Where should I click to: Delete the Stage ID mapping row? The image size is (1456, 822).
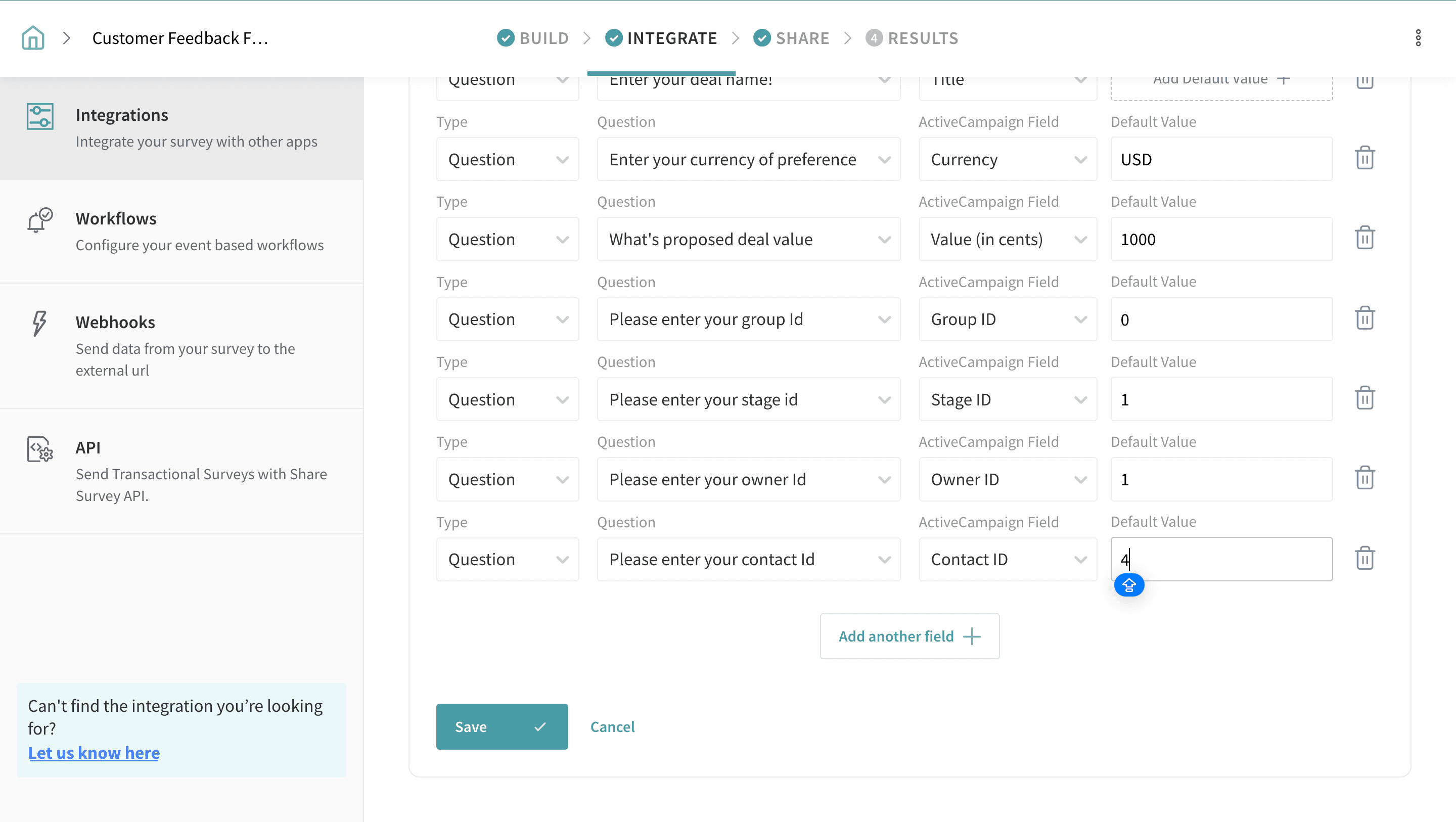tap(1364, 398)
